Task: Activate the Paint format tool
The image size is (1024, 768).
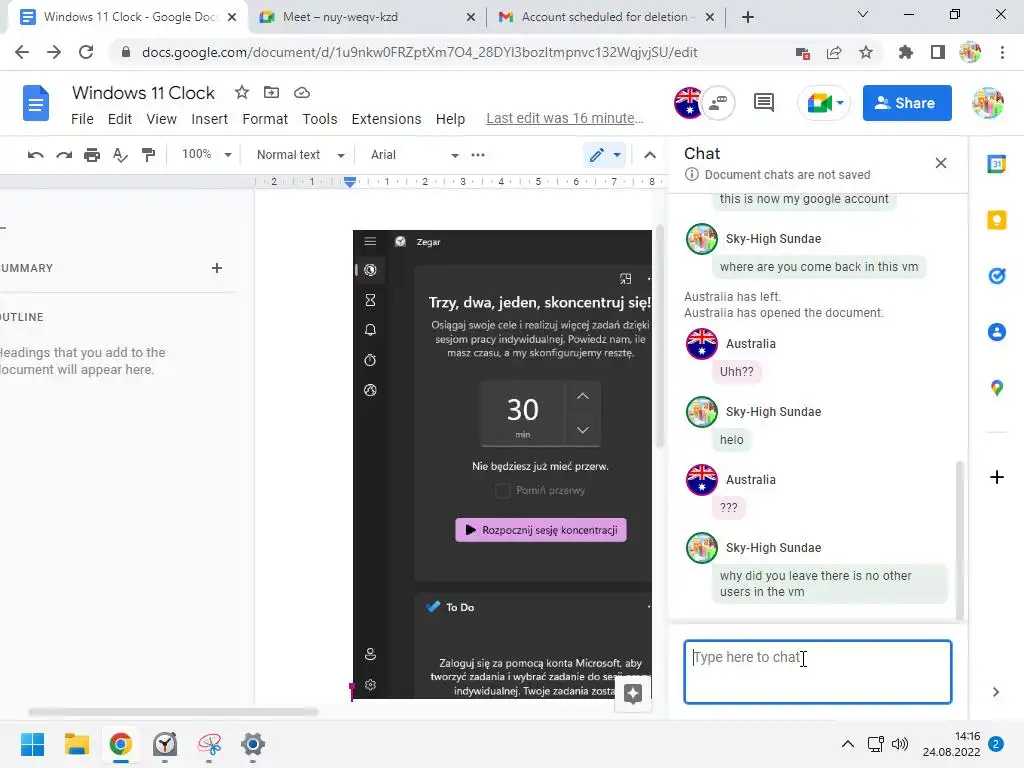Action: pyautogui.click(x=149, y=155)
